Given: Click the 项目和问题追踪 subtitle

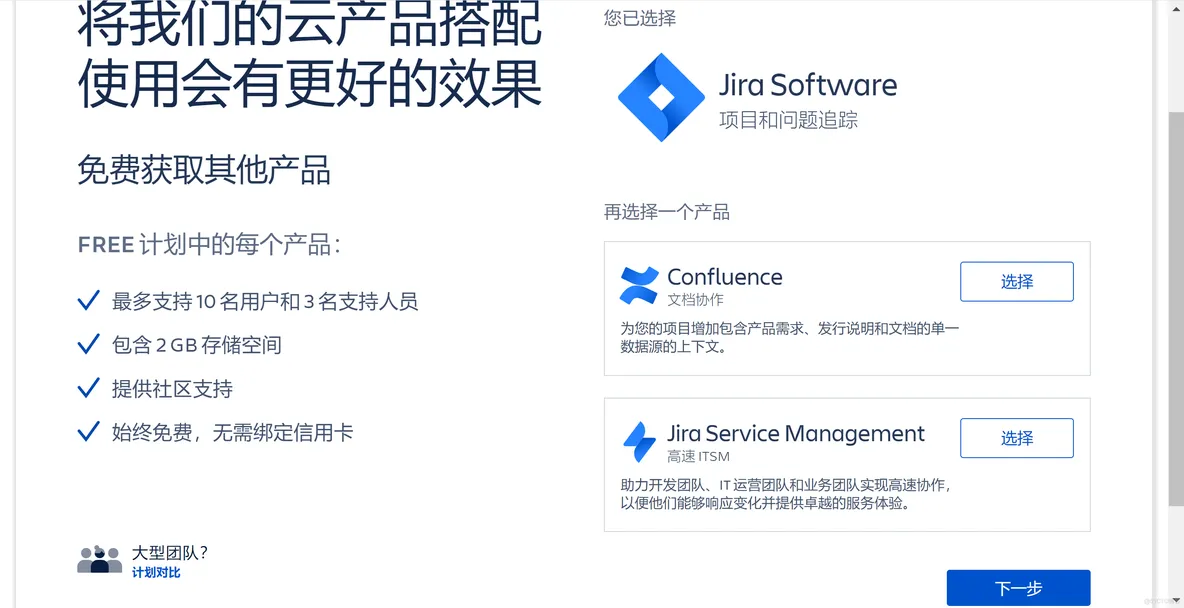Looking at the screenshot, I should click(789, 120).
